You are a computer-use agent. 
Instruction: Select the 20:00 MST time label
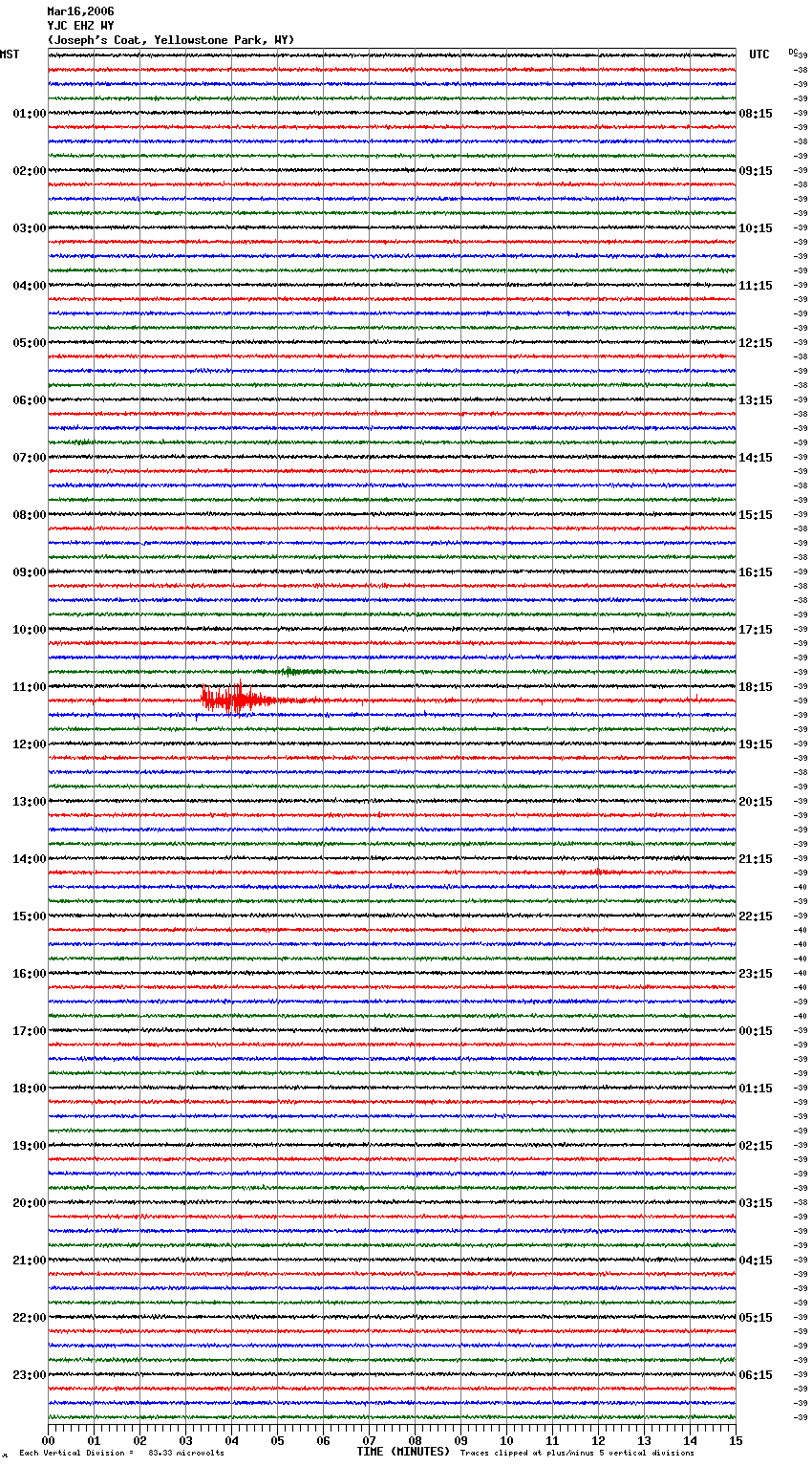click(x=30, y=1203)
